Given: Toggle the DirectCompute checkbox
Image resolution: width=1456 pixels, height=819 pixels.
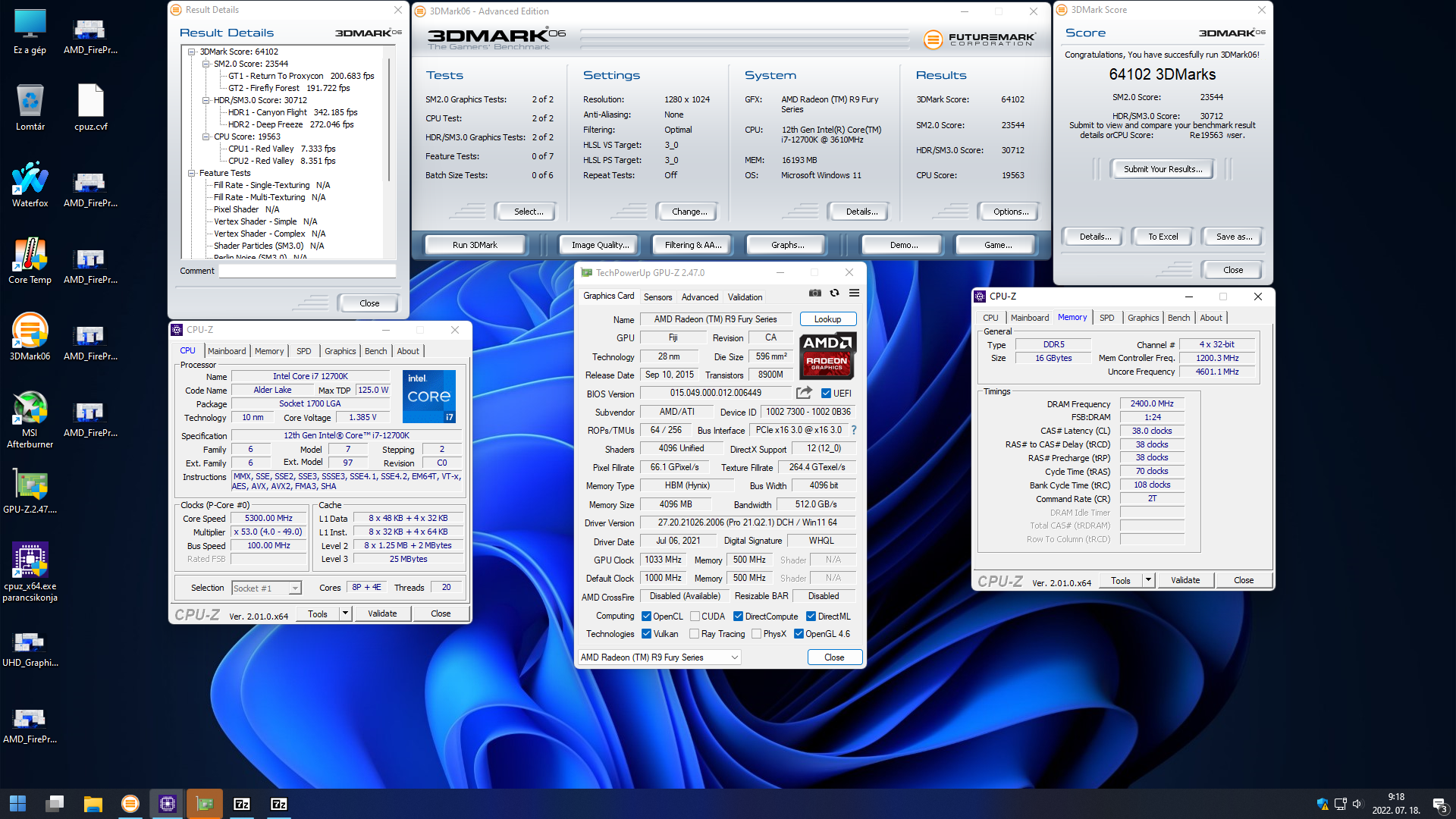Looking at the screenshot, I should [738, 617].
